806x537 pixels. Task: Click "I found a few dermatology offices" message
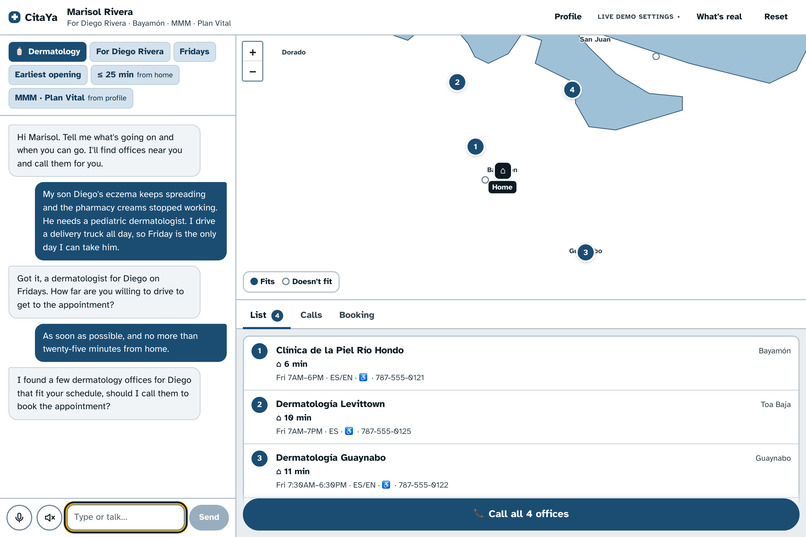(104, 393)
